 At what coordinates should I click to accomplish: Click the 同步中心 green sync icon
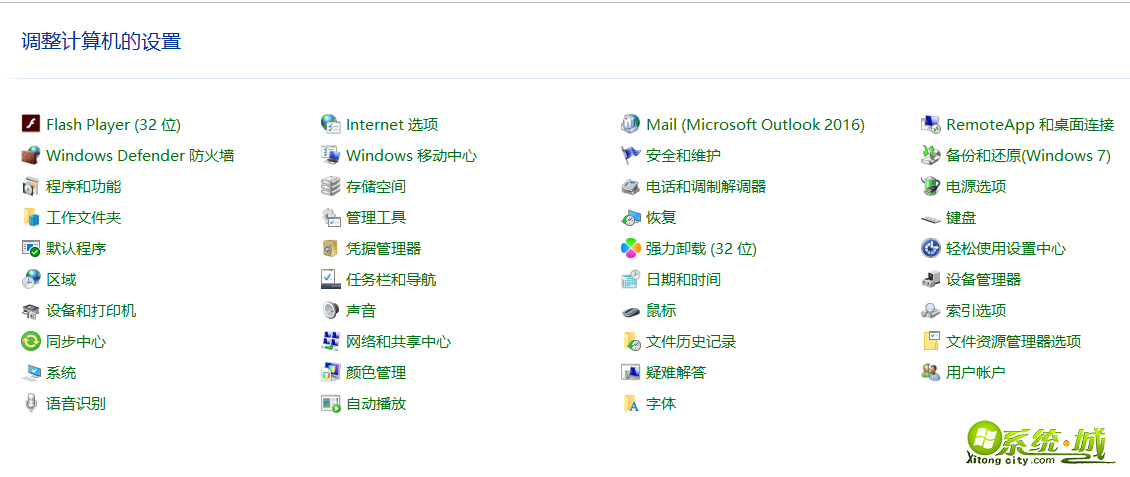point(30,341)
